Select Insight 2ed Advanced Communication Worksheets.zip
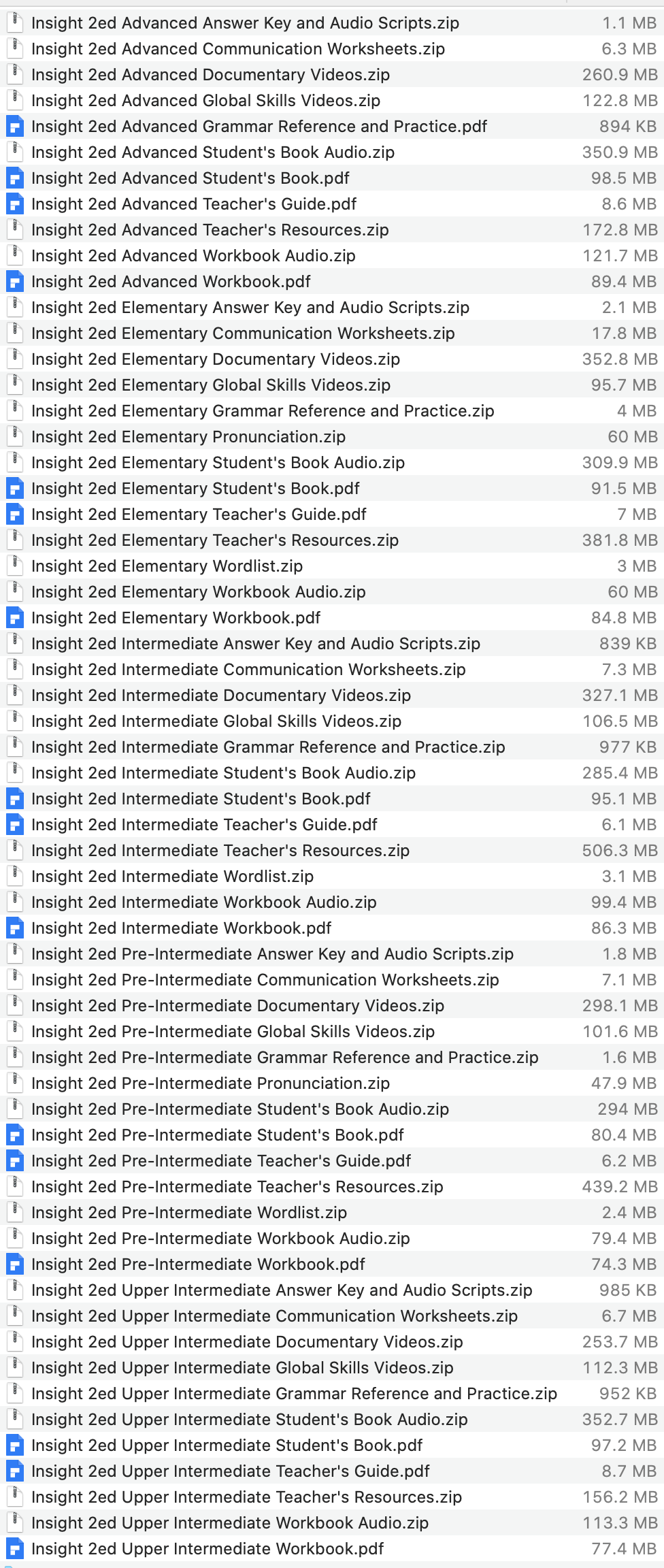Image resolution: width=664 pixels, height=1568 pixels. [x=332, y=48]
